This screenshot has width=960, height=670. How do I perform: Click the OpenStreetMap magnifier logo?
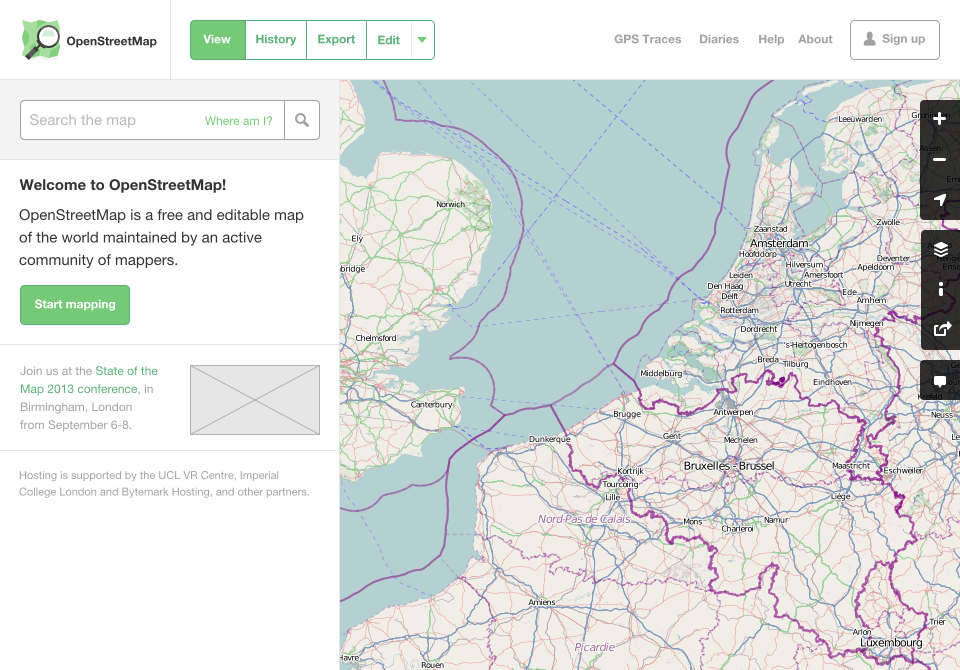(x=41, y=40)
